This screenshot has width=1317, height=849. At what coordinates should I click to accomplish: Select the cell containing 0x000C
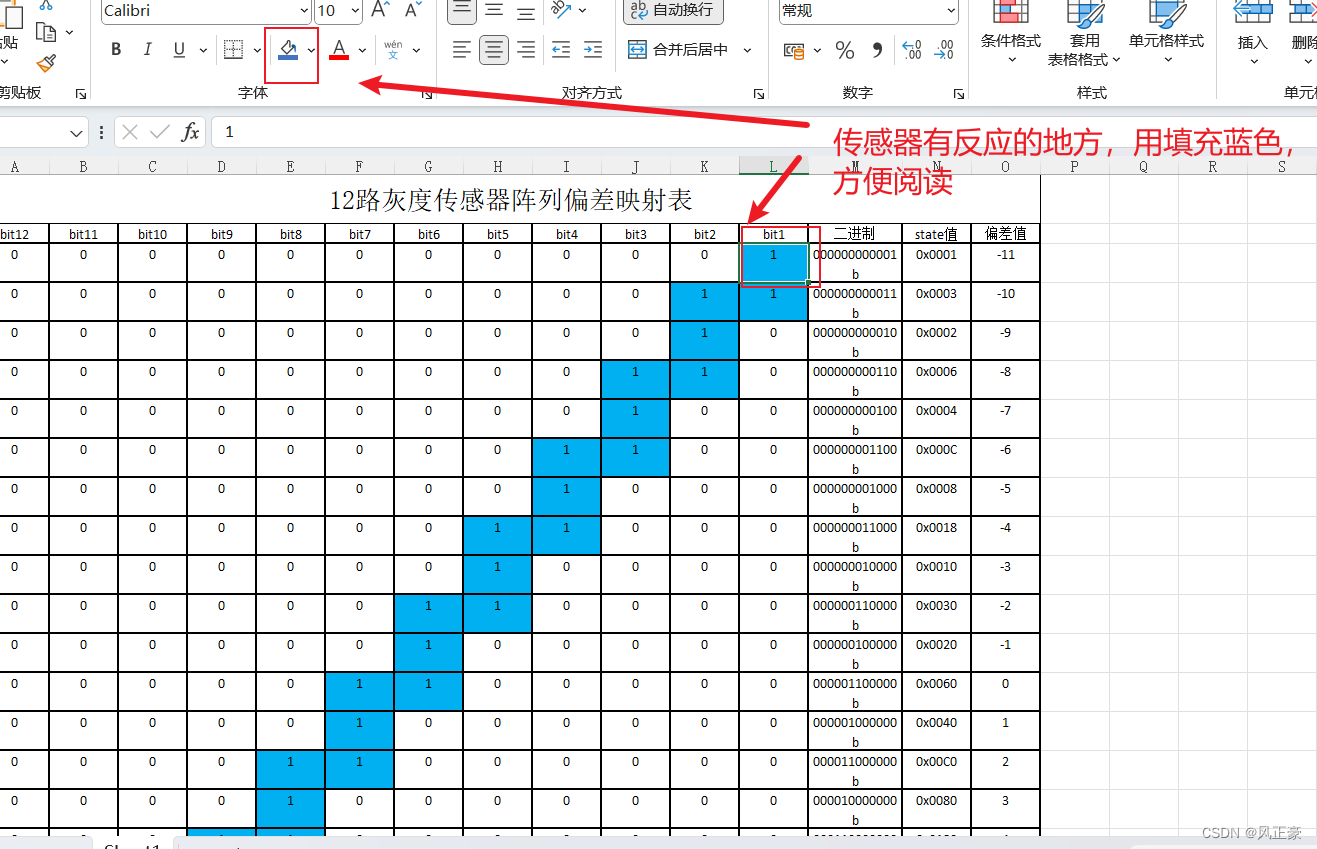point(936,457)
